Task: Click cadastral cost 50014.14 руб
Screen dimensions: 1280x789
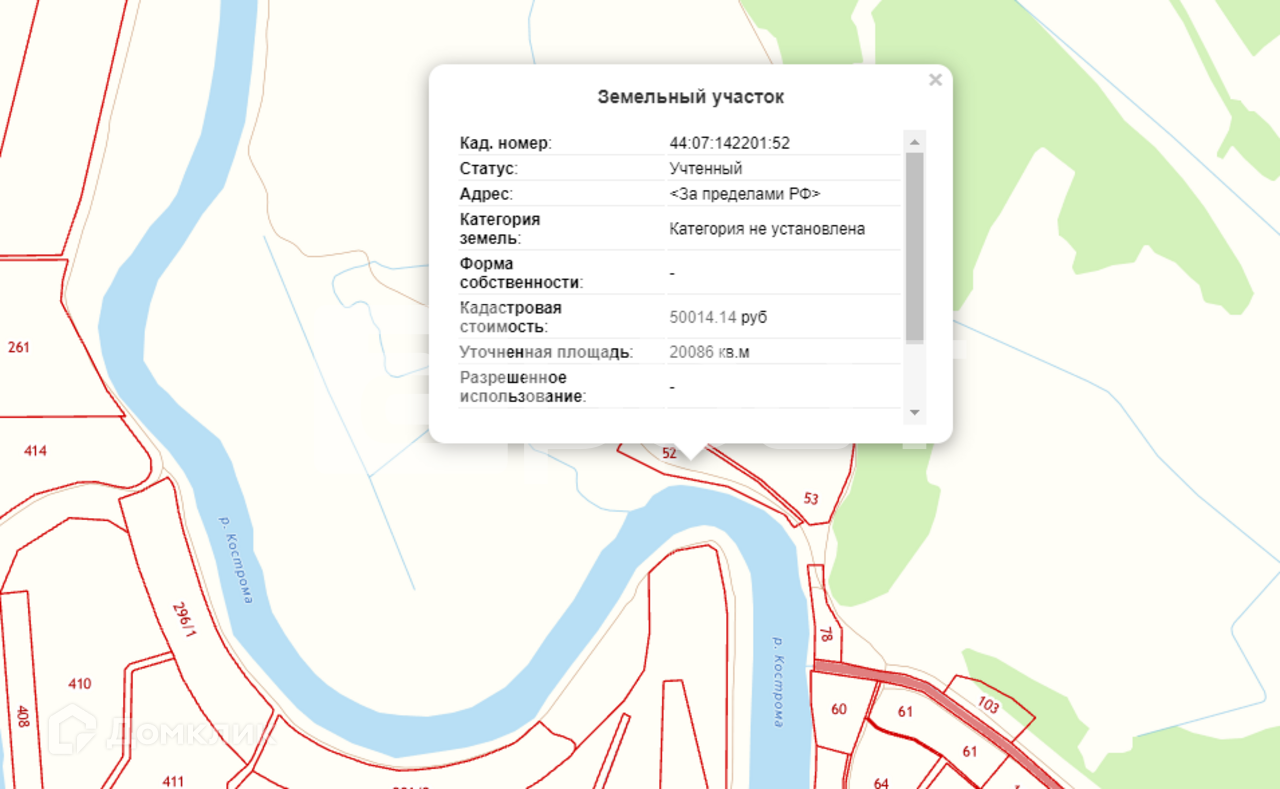Action: pyautogui.click(x=718, y=317)
